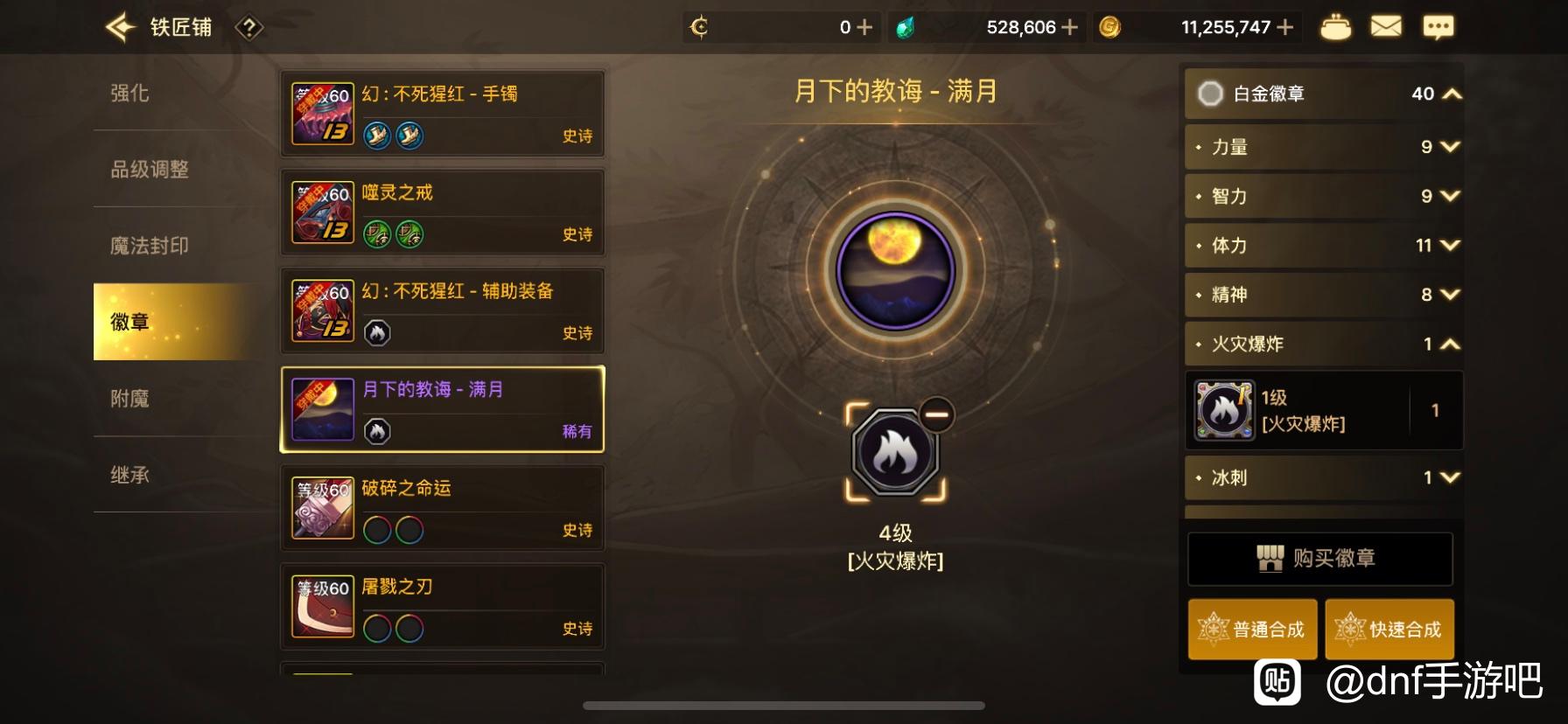This screenshot has height=724, width=1568.
Task: Click the 普通合成 button
Action: [1252, 629]
